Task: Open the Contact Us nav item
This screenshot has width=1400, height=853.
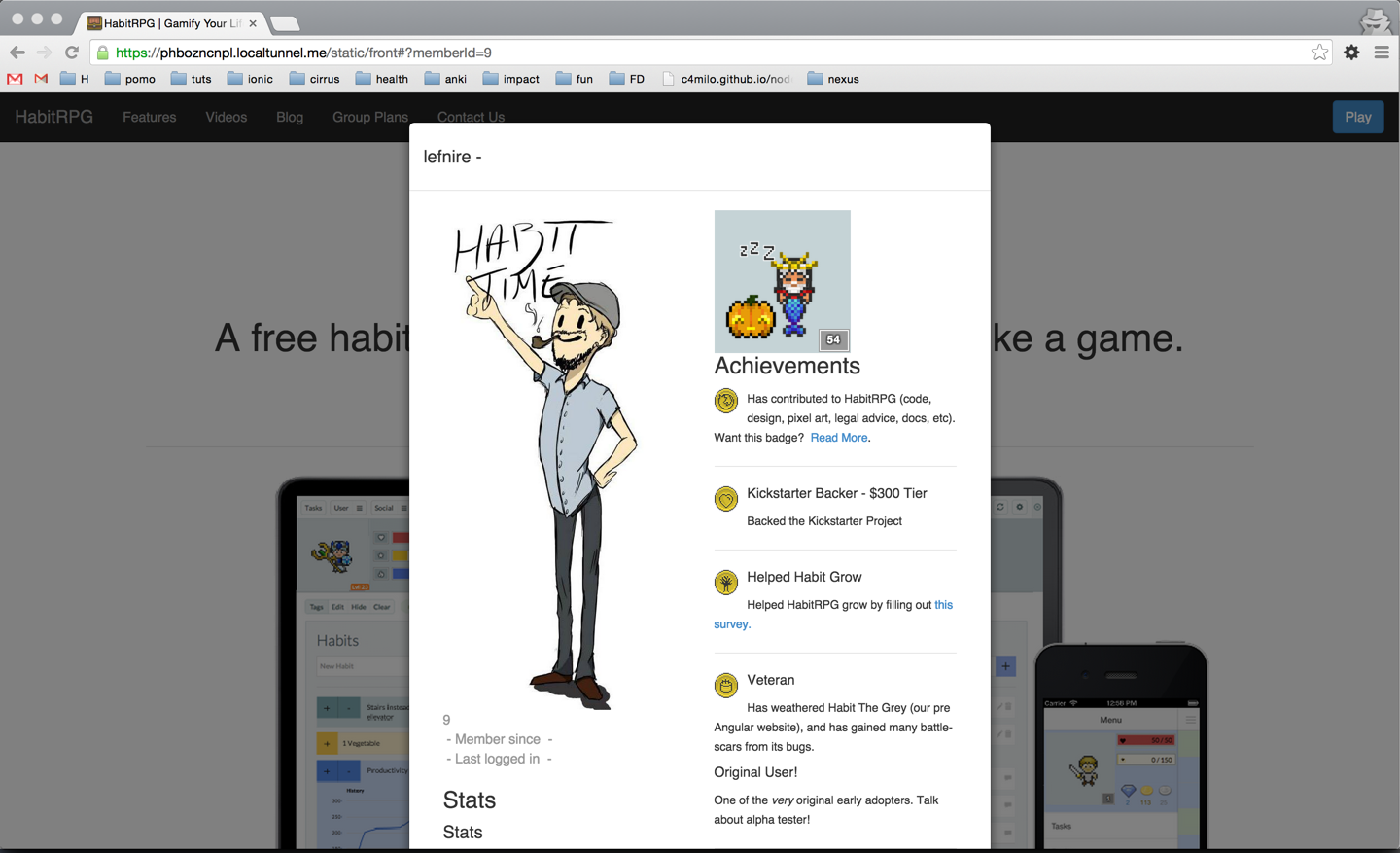Action: coord(472,117)
